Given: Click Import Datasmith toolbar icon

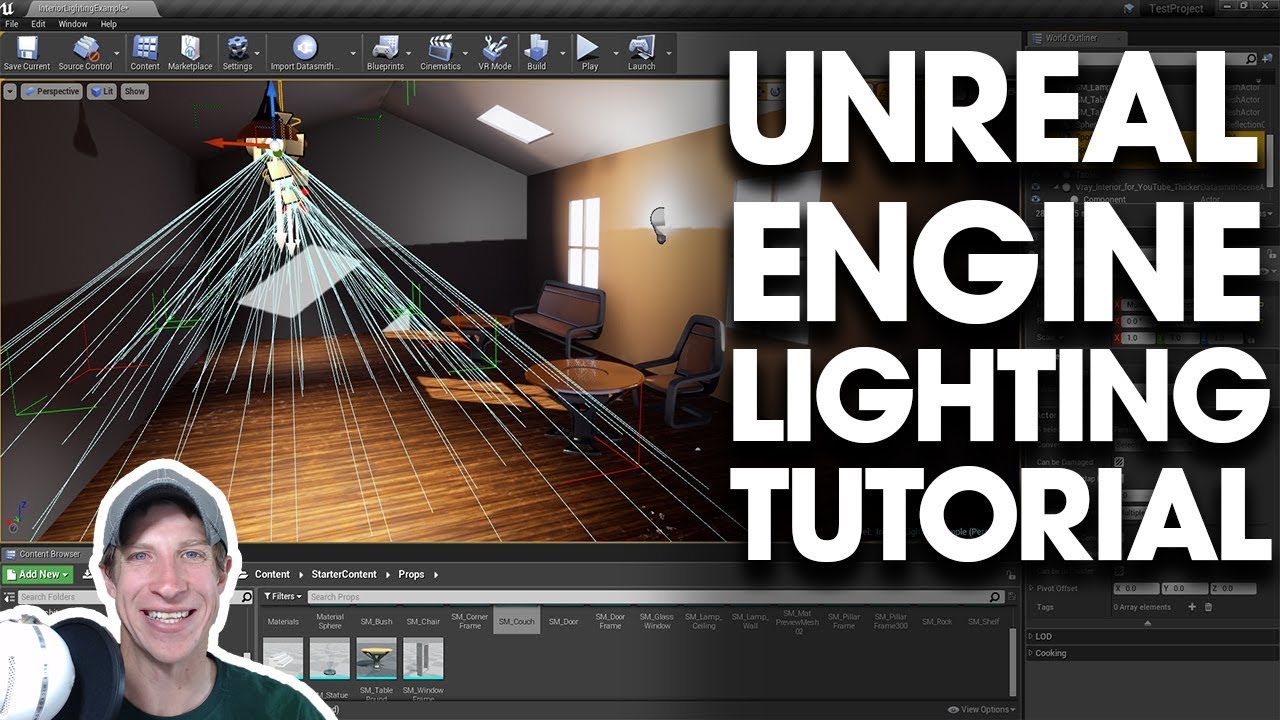Looking at the screenshot, I should pyautogui.click(x=305, y=53).
